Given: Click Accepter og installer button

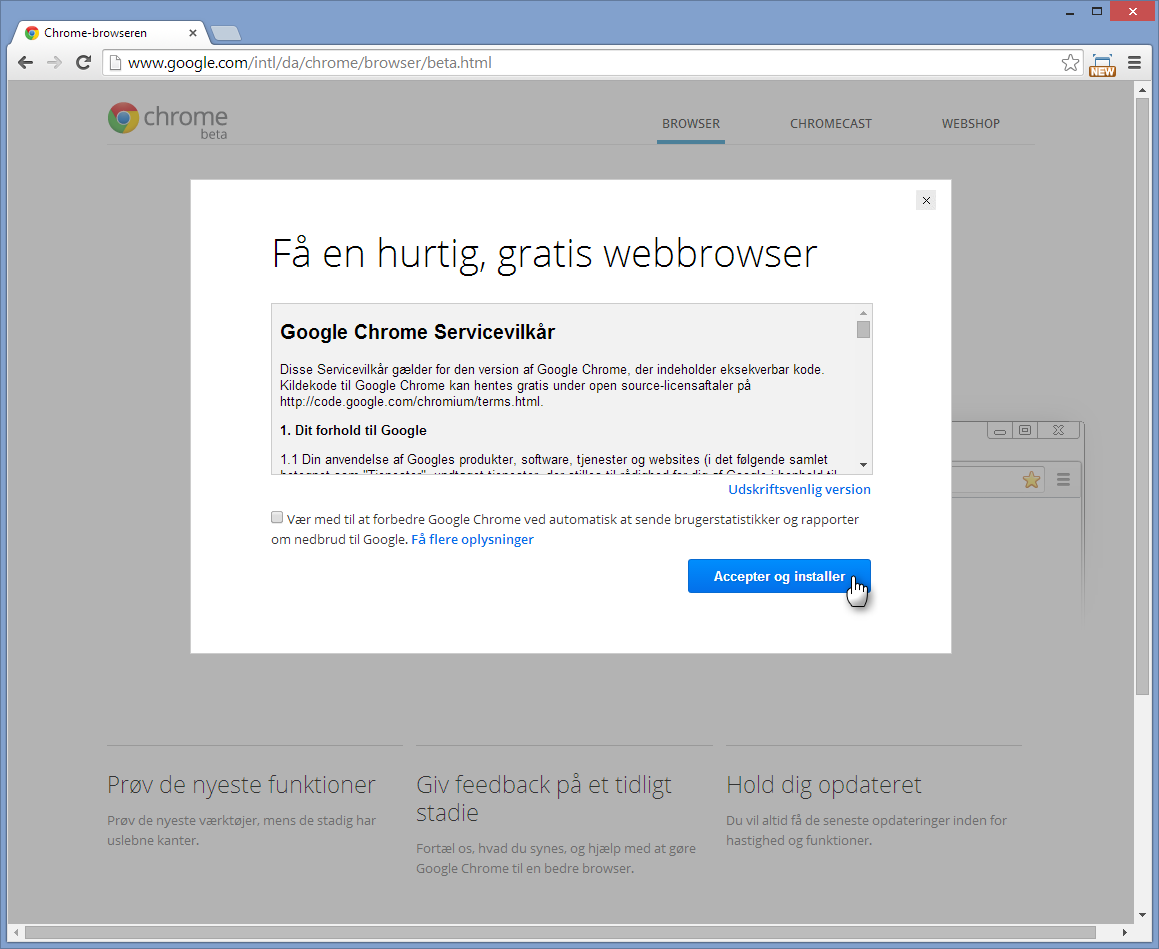Looking at the screenshot, I should click(x=778, y=576).
